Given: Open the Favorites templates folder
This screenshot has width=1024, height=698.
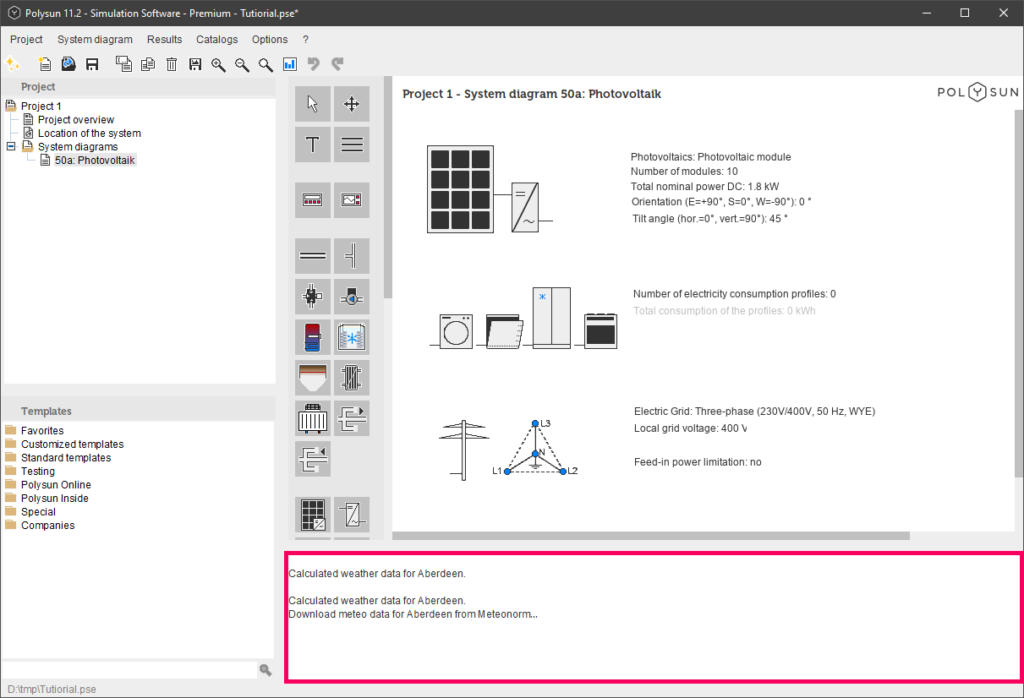Looking at the screenshot, I should pos(42,431).
